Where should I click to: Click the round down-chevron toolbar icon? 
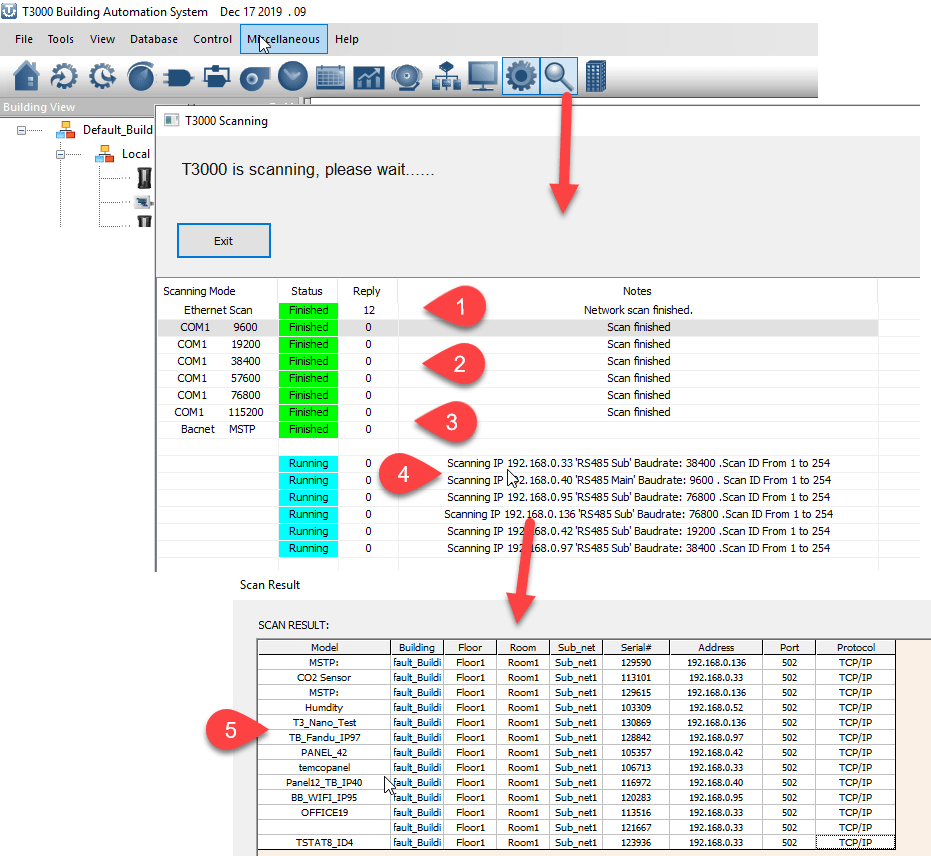pos(293,77)
